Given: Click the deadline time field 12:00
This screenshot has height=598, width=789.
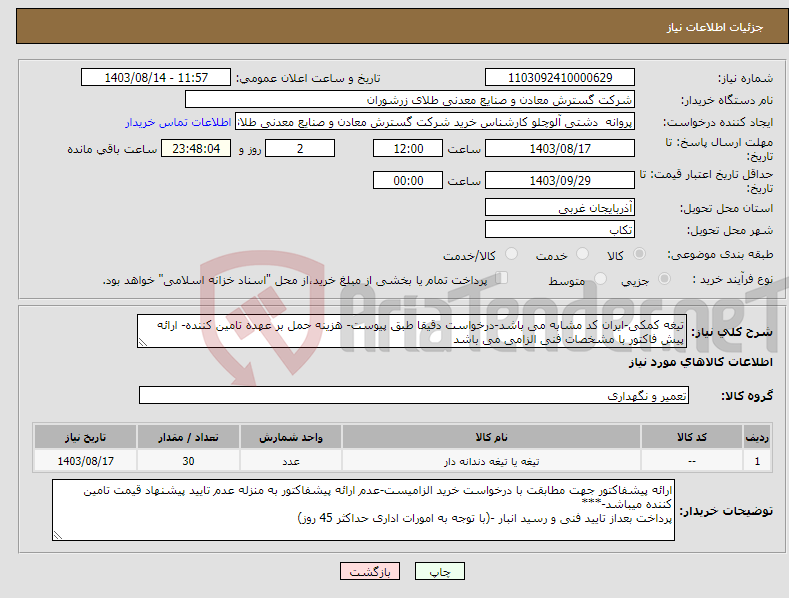Looking at the screenshot, I should tap(408, 148).
